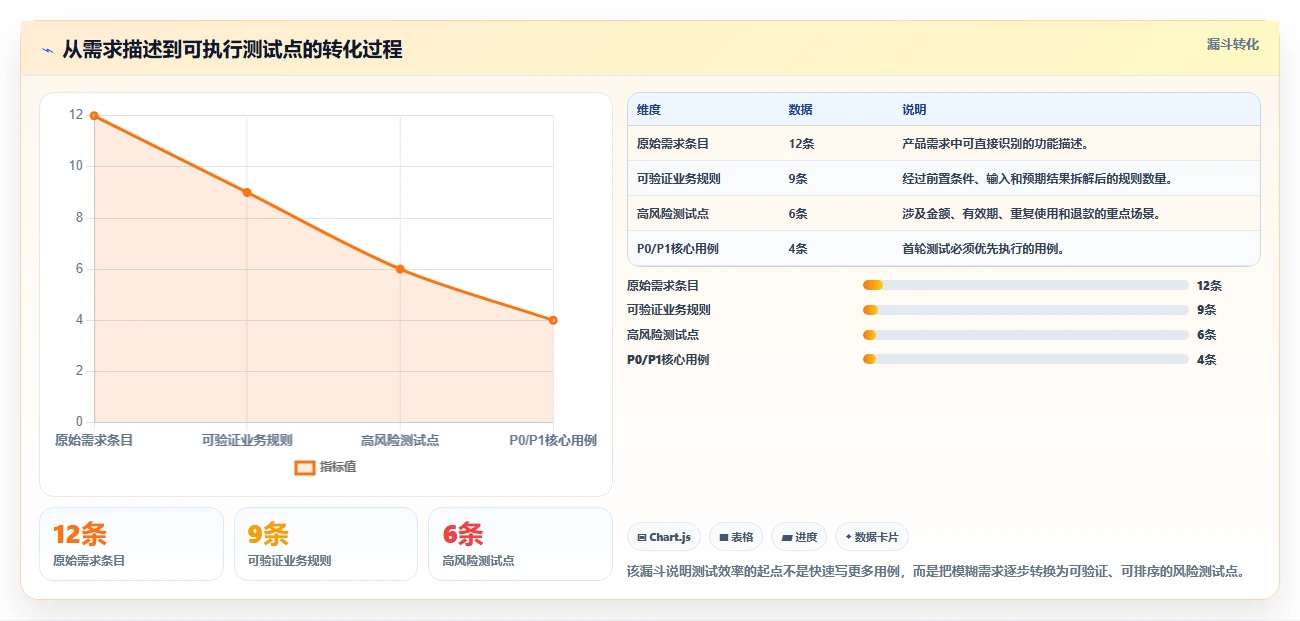Click description starting 经过前置条件
Image resolution: width=1300 pixels, height=621 pixels.
[1037, 179]
